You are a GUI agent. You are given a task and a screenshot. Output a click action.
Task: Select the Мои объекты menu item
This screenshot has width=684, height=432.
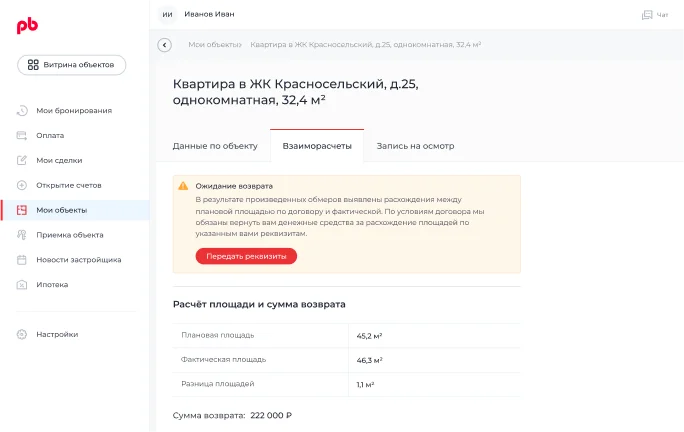[62, 210]
